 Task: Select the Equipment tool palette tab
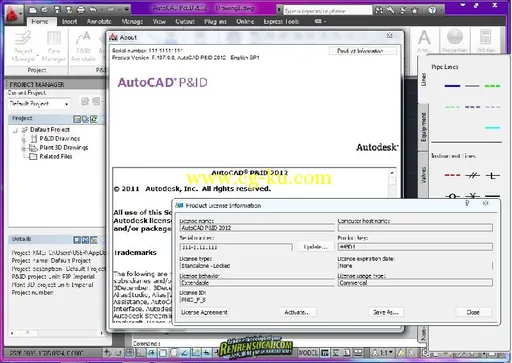tap(423, 127)
